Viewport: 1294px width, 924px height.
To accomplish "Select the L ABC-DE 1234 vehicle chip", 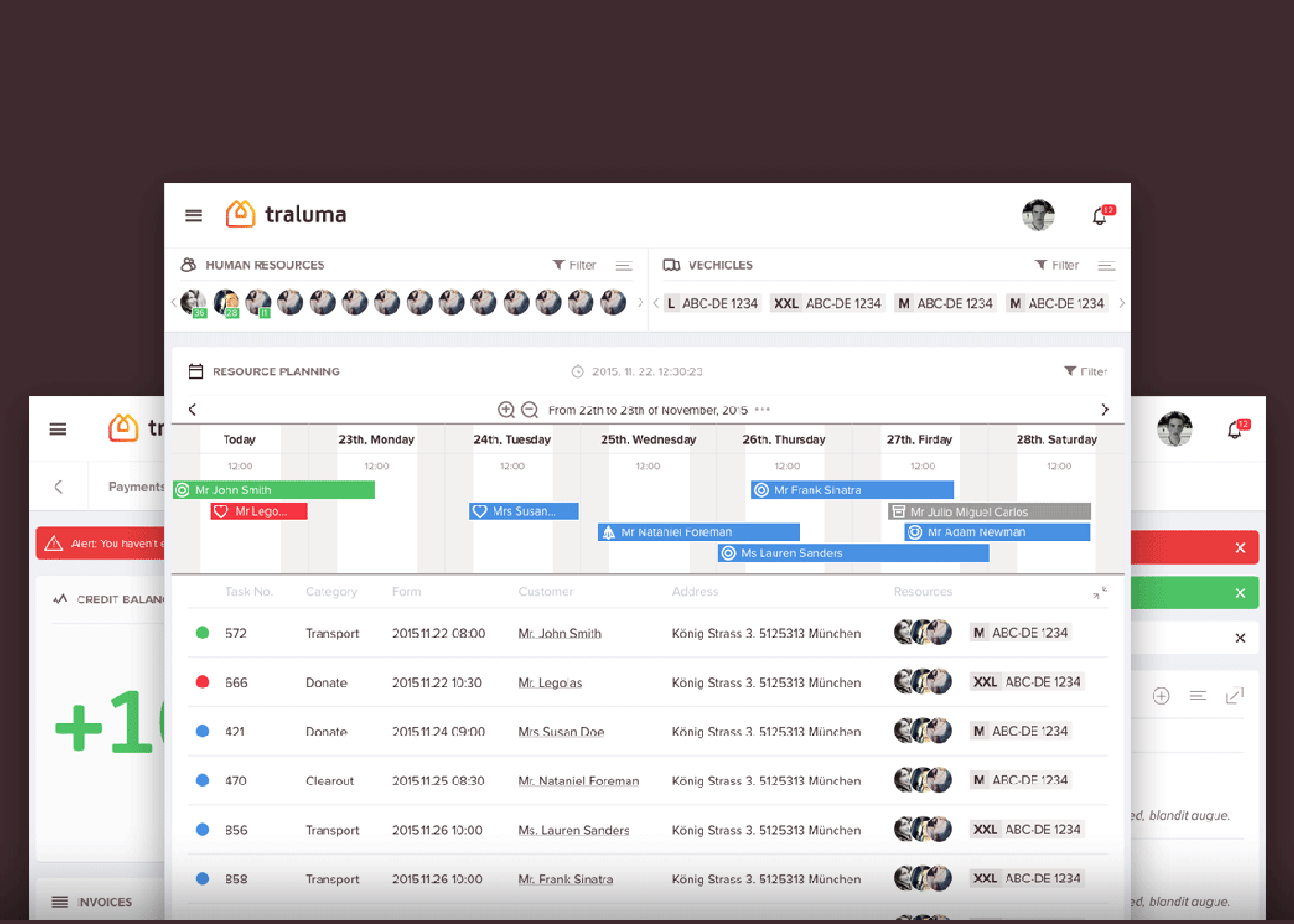I will (x=713, y=303).
